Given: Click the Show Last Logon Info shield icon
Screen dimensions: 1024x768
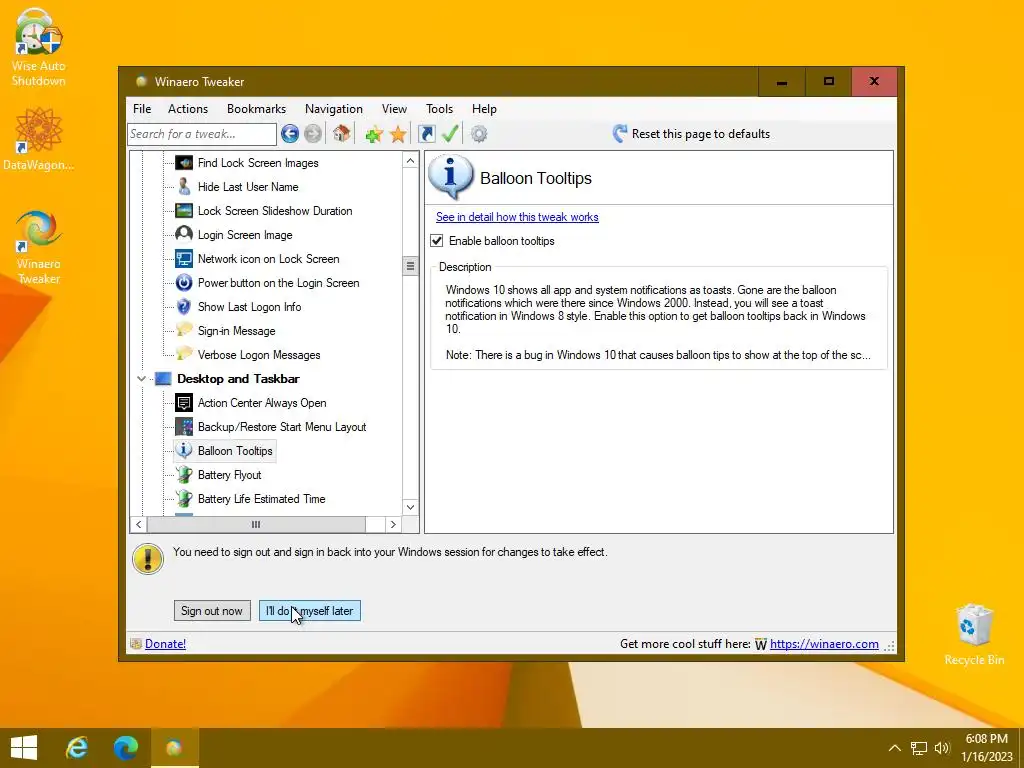Looking at the screenshot, I should [184, 307].
